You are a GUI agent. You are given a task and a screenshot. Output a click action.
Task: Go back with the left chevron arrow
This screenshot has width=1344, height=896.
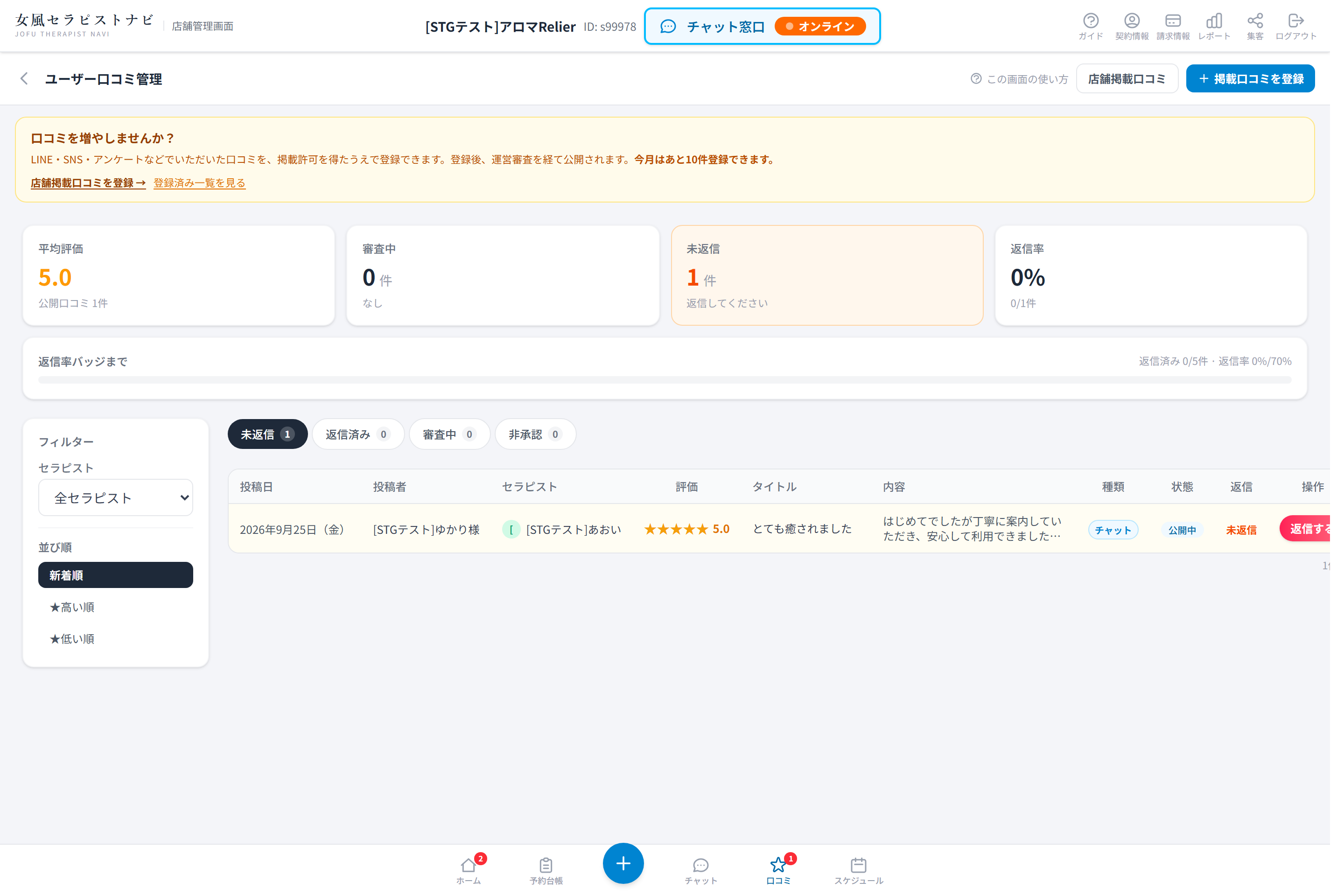24,79
